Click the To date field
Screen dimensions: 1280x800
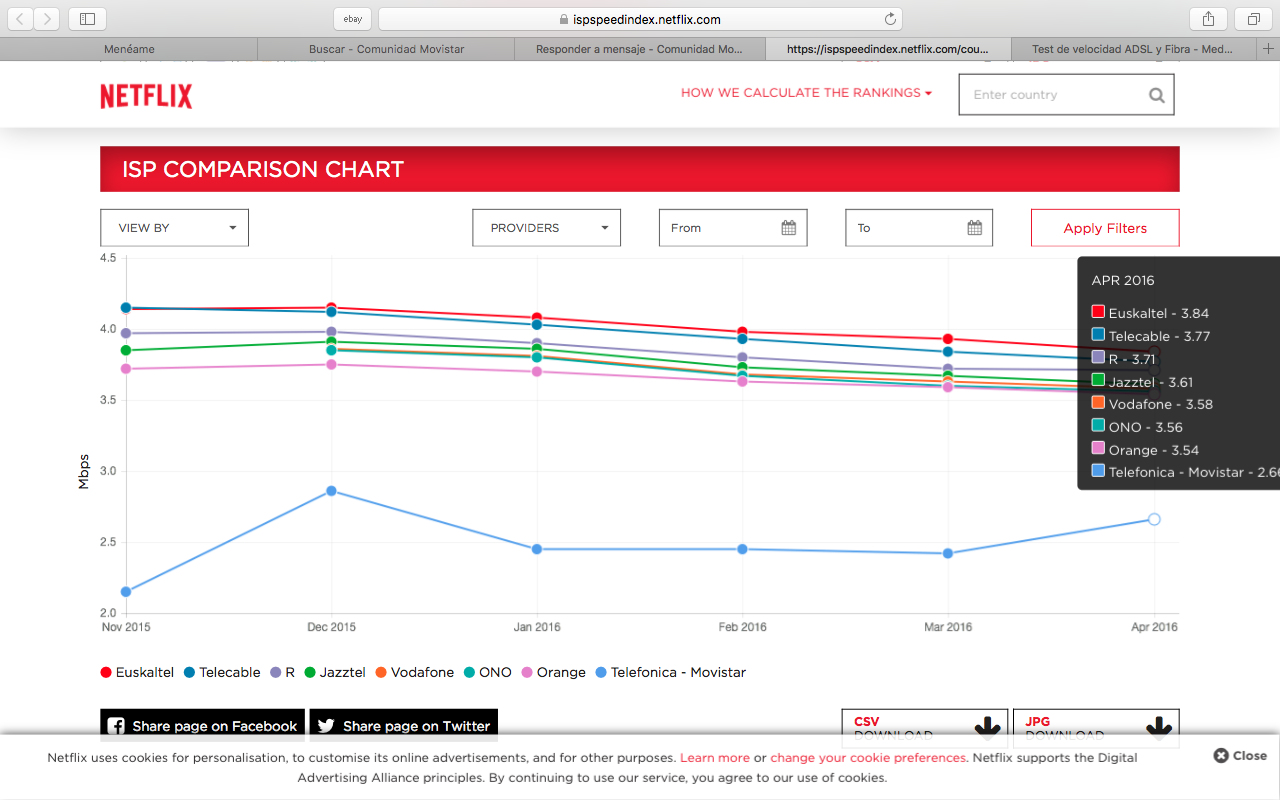(x=919, y=228)
